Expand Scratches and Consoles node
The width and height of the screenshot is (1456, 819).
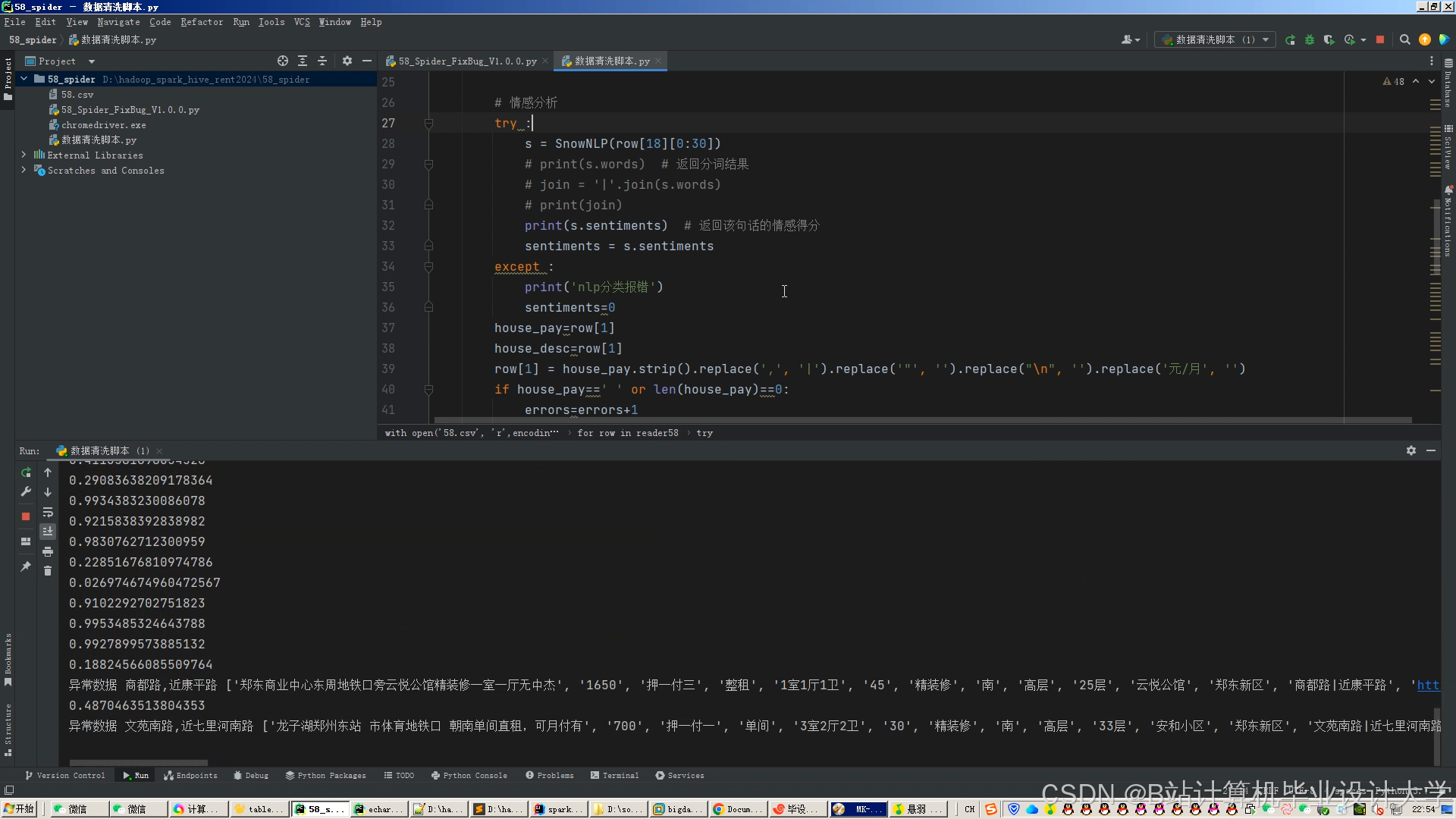(24, 170)
